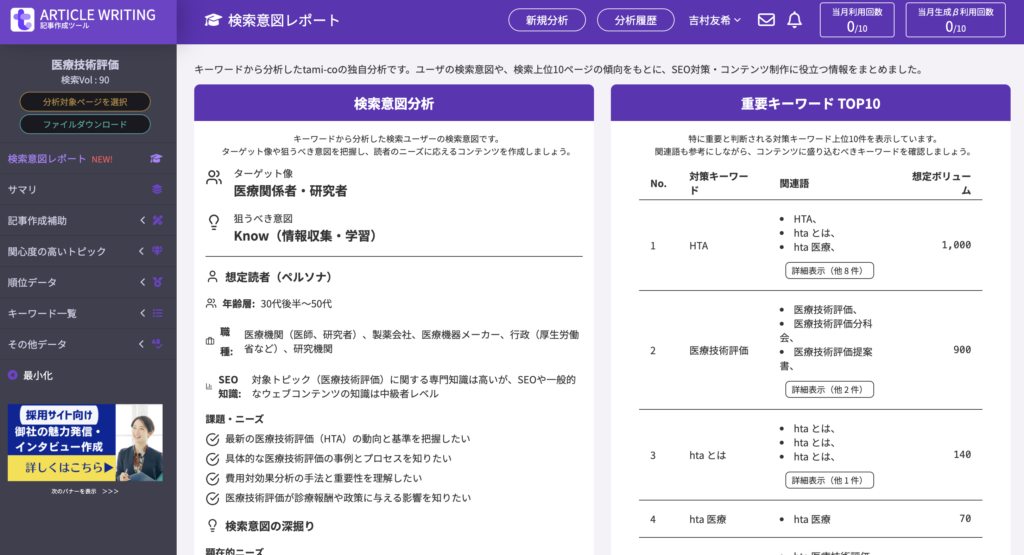
Task: Click checkmark next to 最新の医療技術評価 need
Action: coord(212,439)
